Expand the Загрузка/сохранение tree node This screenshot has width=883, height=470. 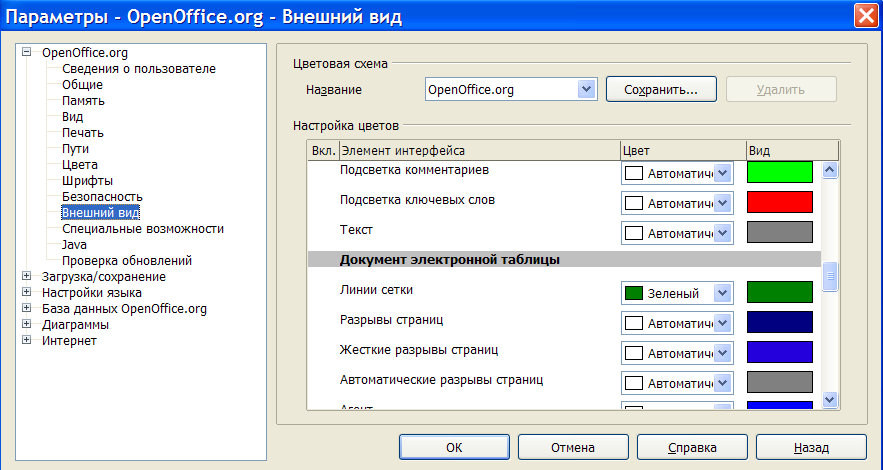(26, 276)
